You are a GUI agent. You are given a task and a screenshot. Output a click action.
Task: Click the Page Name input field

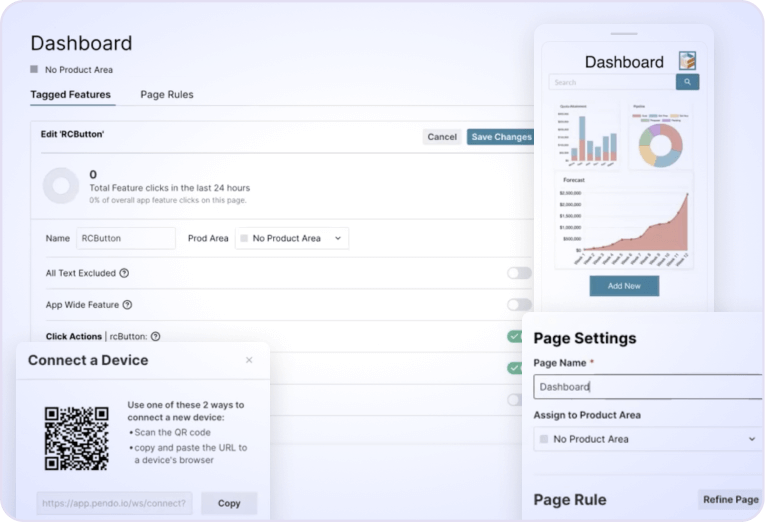(648, 387)
